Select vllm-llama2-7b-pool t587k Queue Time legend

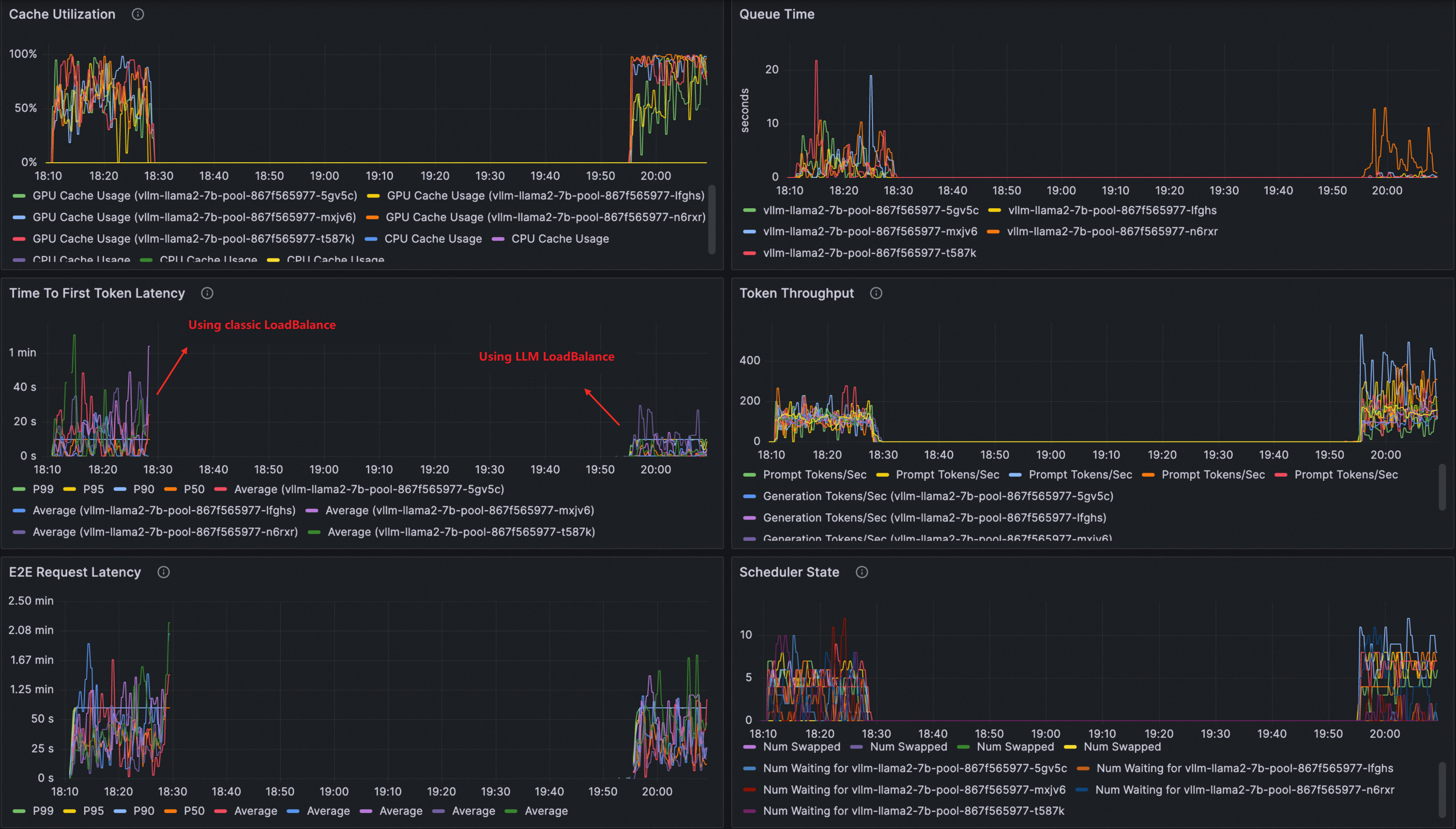point(869,253)
